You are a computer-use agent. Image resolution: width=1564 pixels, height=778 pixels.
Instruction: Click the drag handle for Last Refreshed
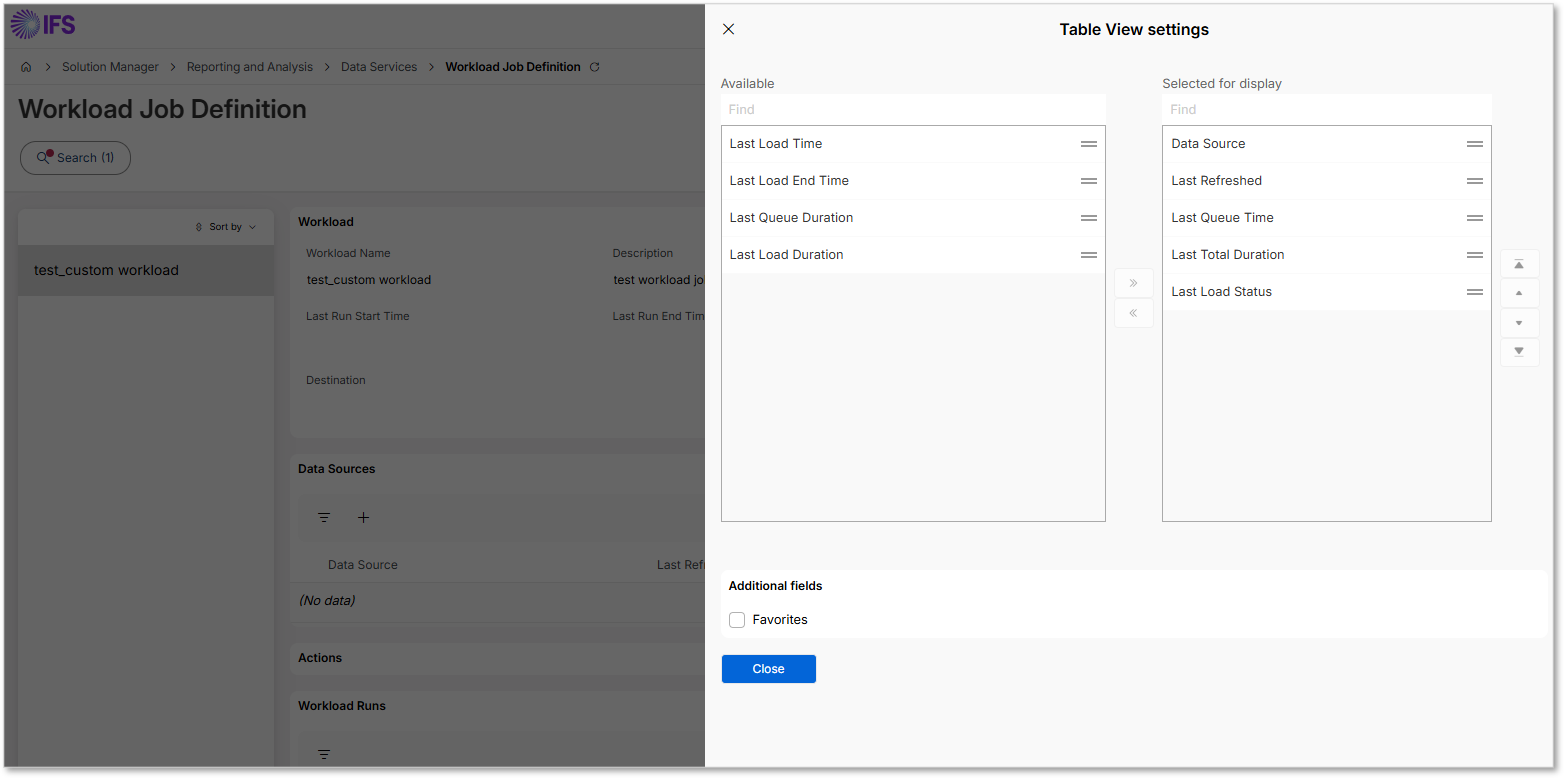point(1475,181)
